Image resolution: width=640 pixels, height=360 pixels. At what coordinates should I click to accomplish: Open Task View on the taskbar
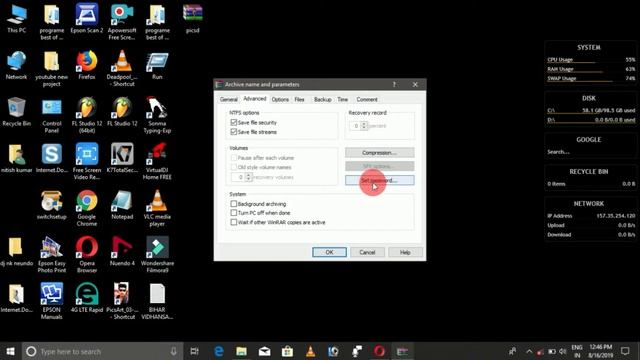(x=195, y=351)
